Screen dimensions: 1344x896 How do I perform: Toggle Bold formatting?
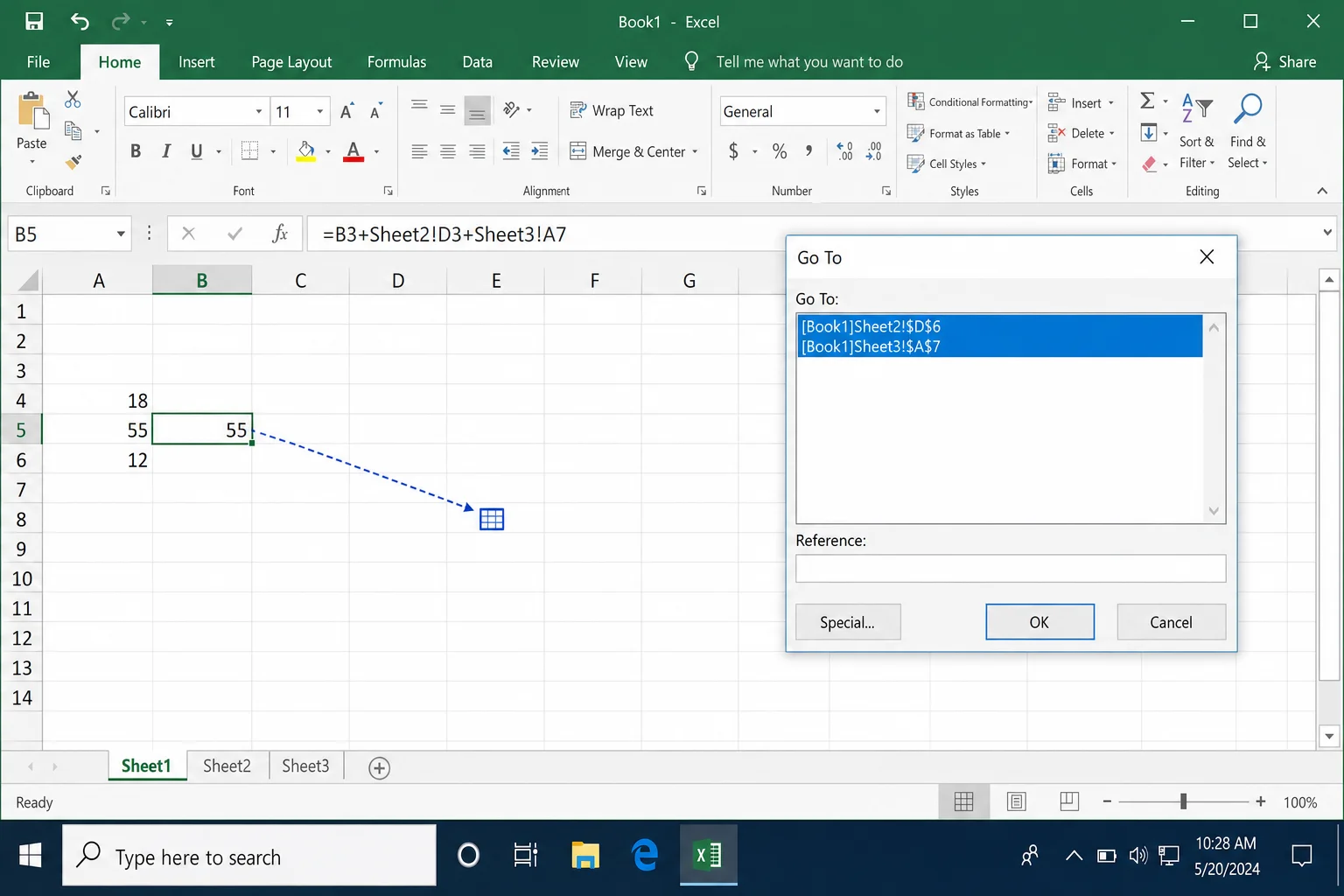click(136, 151)
